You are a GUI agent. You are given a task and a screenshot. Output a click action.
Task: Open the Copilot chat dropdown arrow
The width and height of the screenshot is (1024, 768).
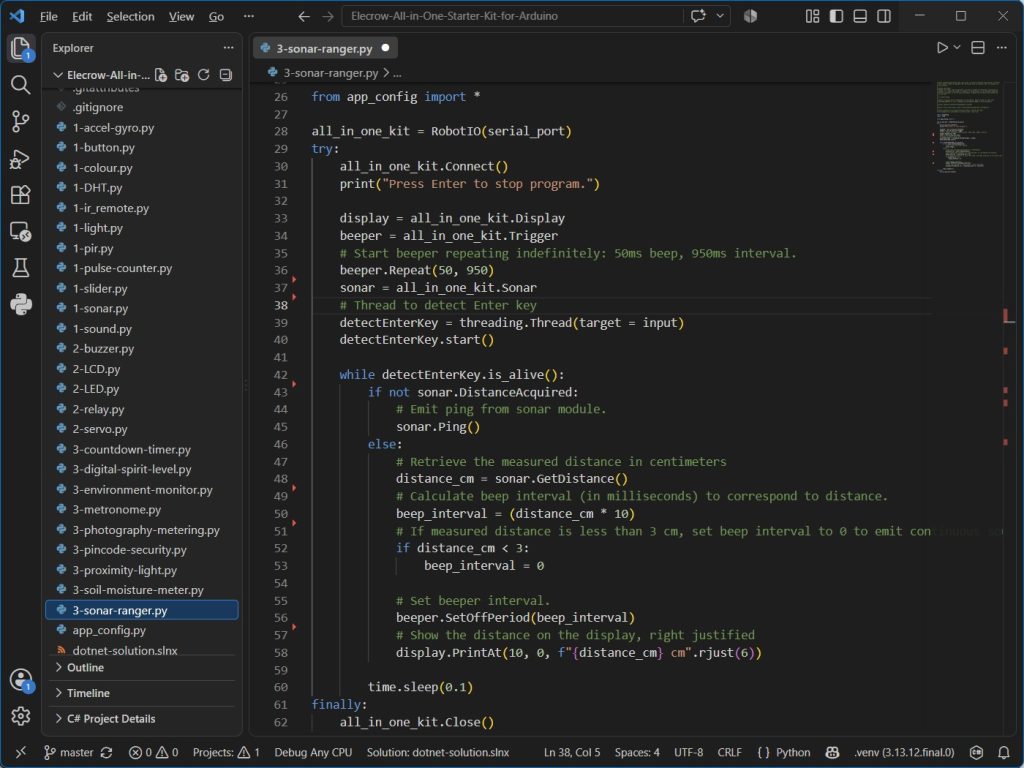[720, 16]
